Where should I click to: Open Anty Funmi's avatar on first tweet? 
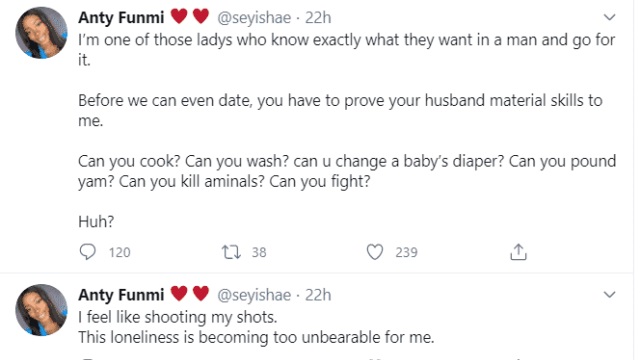tap(41, 33)
